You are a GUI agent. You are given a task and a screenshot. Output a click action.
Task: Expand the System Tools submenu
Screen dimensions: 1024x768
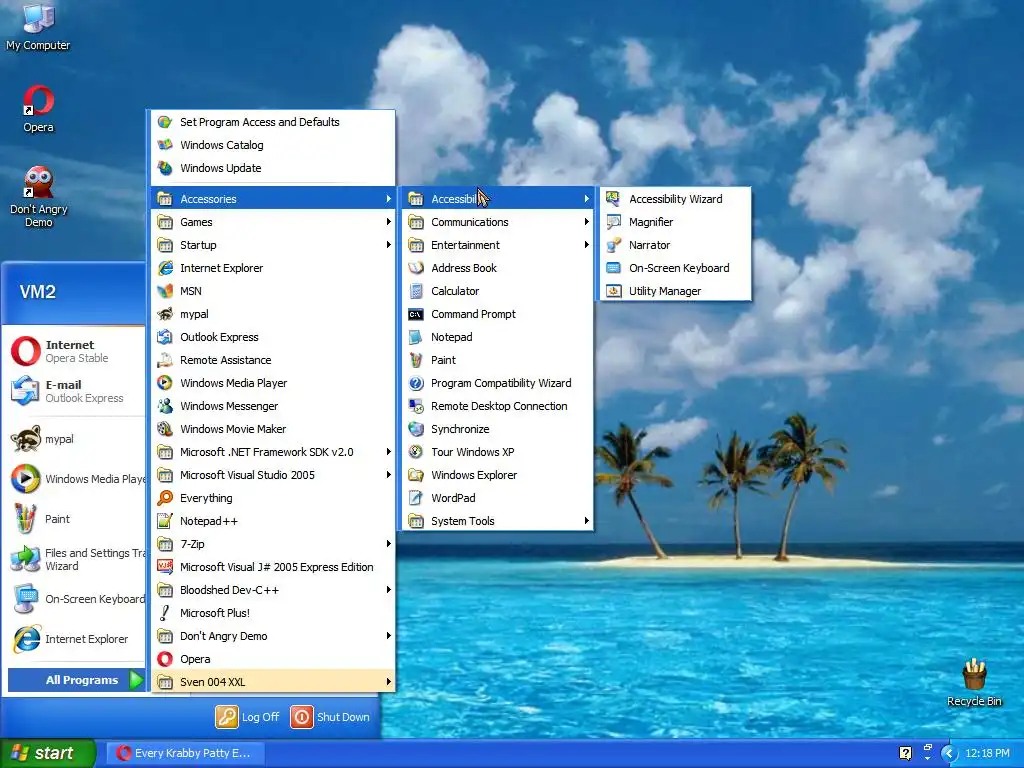click(x=498, y=521)
